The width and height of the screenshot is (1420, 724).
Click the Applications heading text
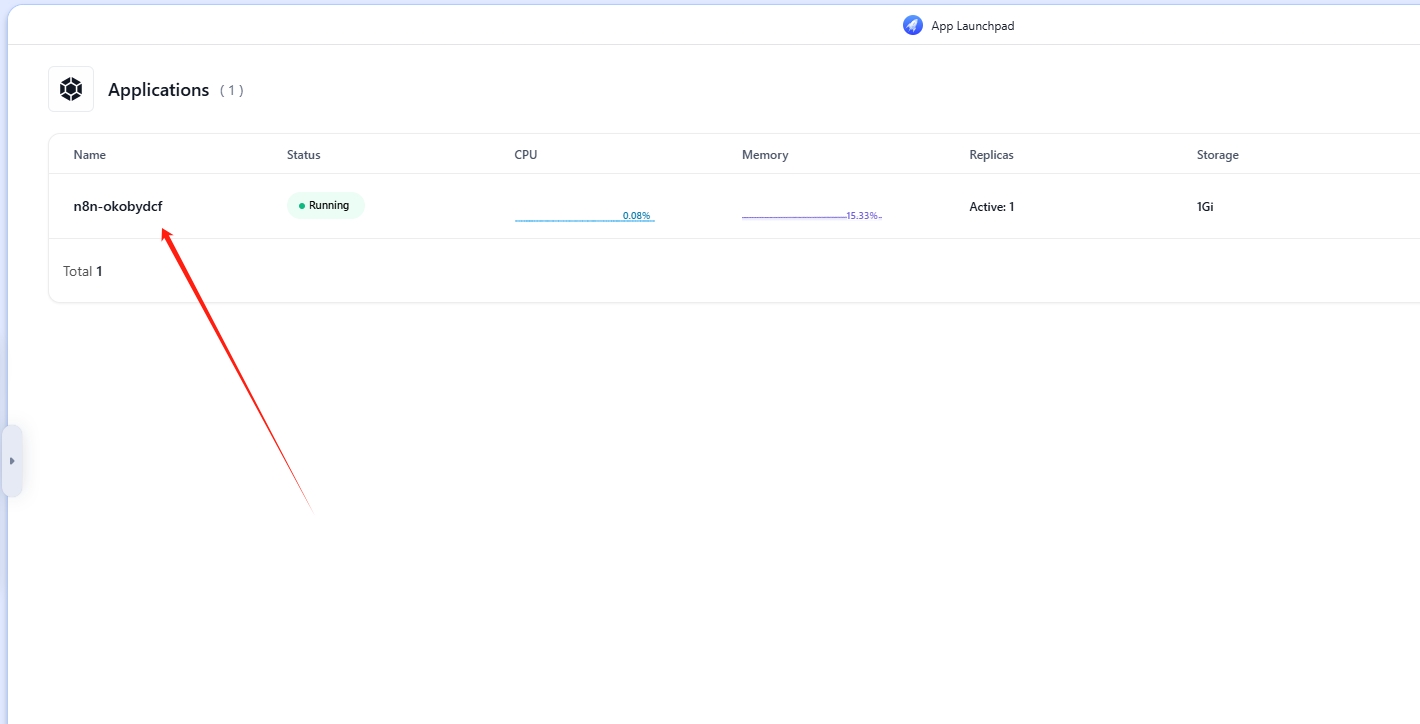(158, 90)
